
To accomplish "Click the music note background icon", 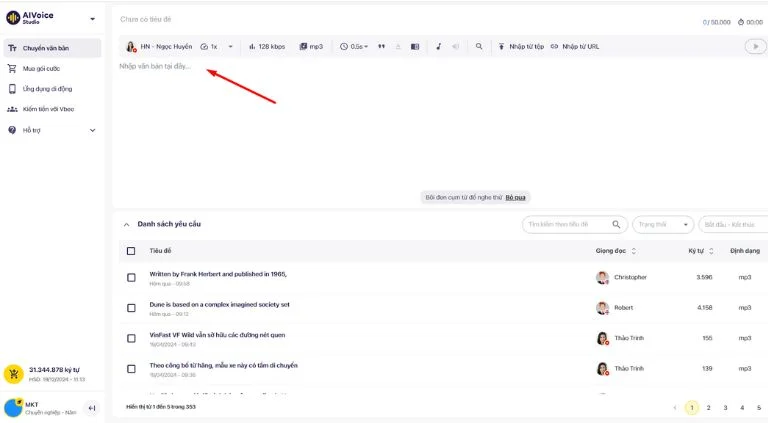I will [x=438, y=47].
